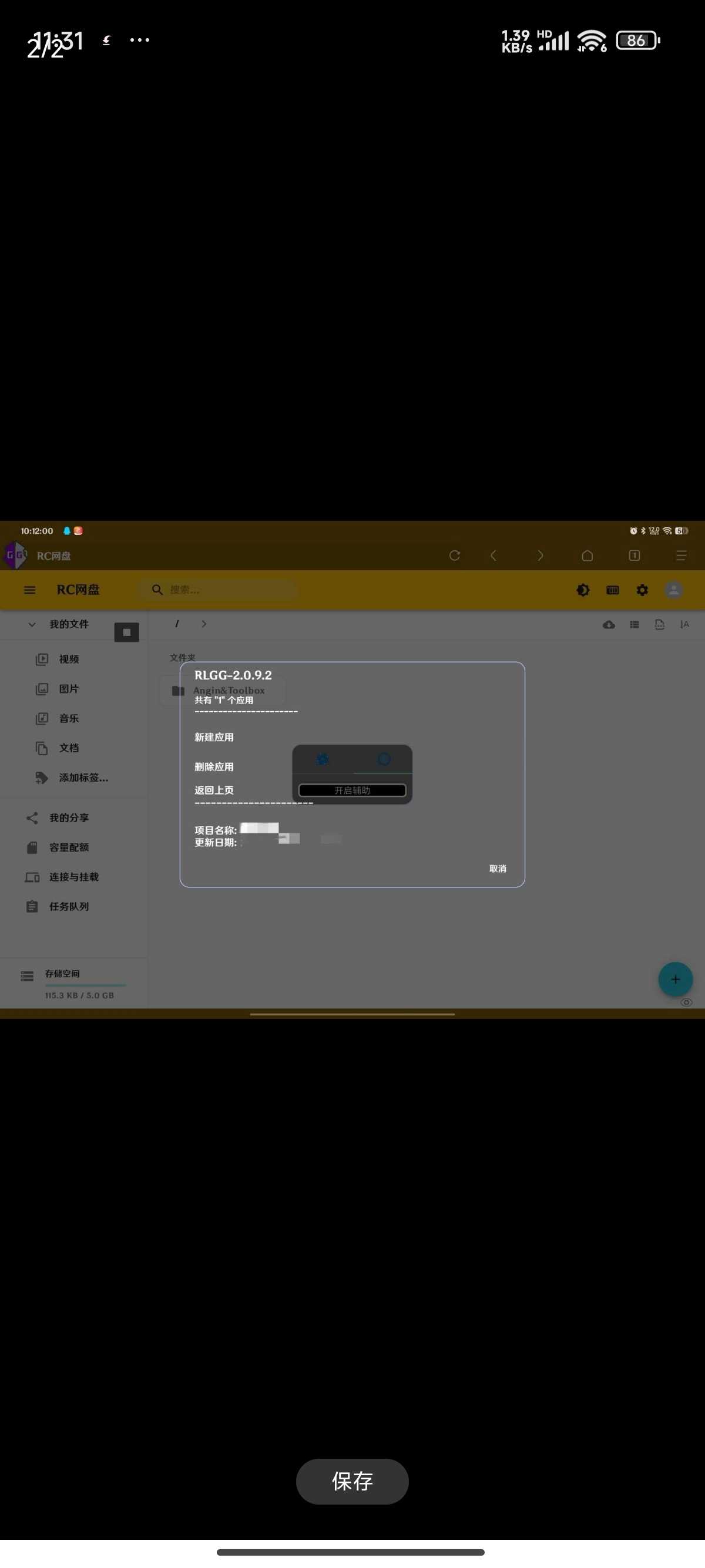Viewport: 705px width, 1568px height.
Task: Open 图片 in the sidebar
Action: (x=69, y=689)
